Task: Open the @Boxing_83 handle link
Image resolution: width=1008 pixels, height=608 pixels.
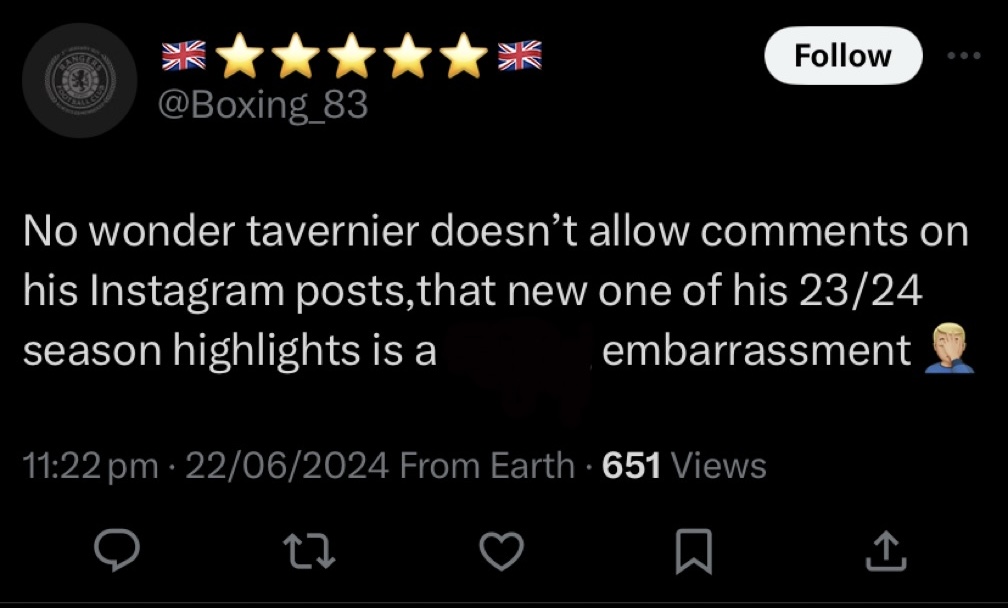Action: 263,105
